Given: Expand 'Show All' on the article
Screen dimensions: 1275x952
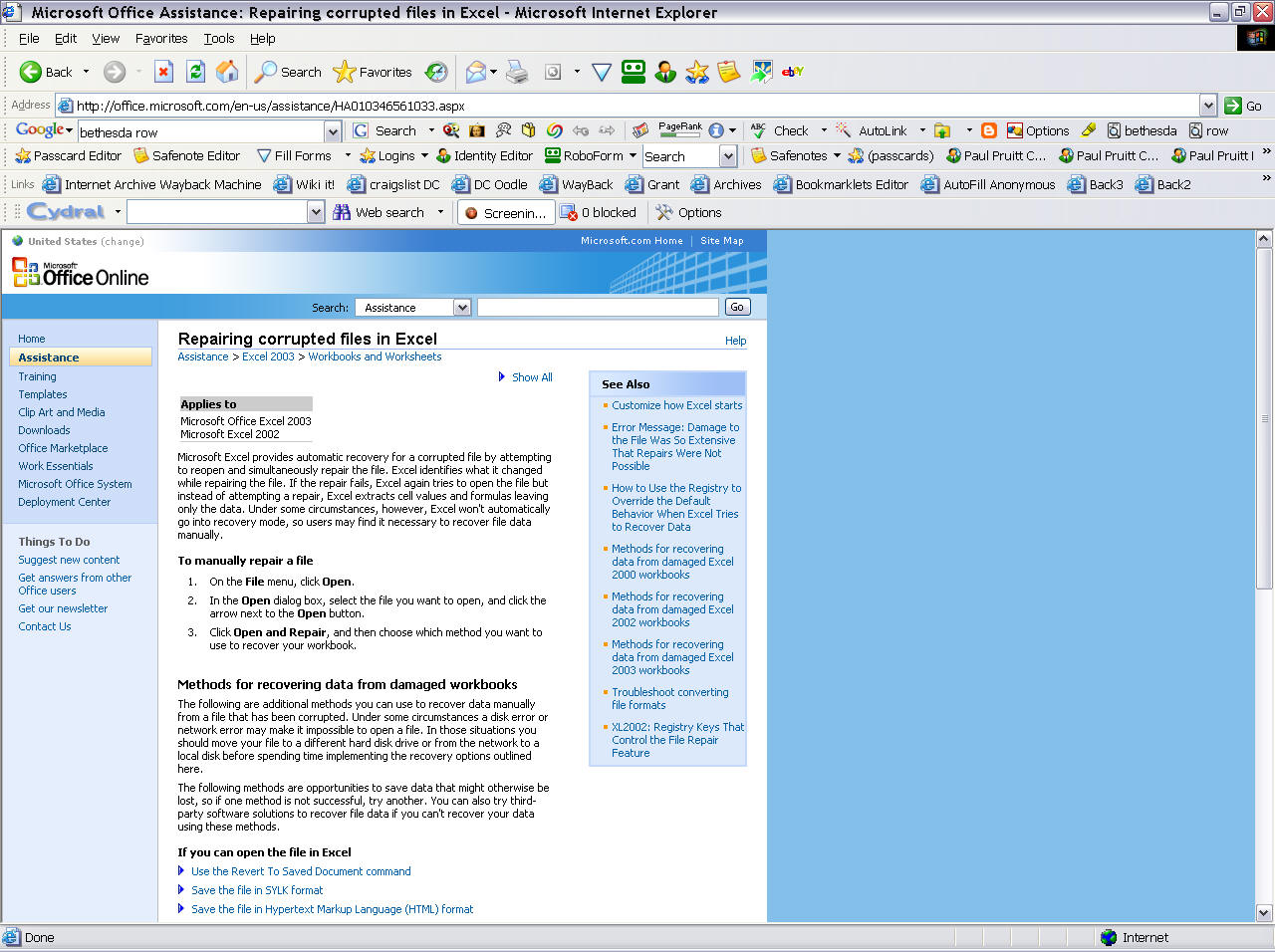Looking at the screenshot, I should click(x=531, y=377).
